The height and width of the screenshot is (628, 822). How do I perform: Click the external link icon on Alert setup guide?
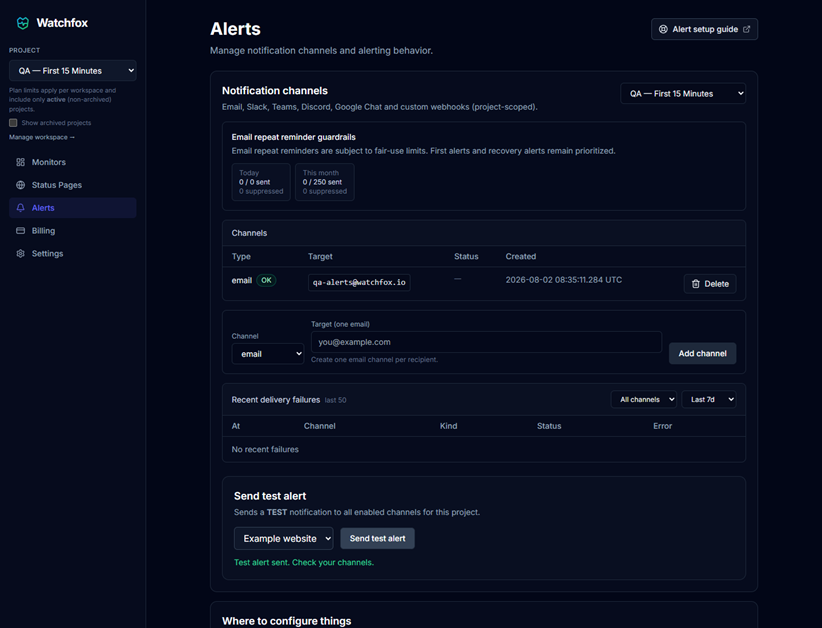(747, 29)
